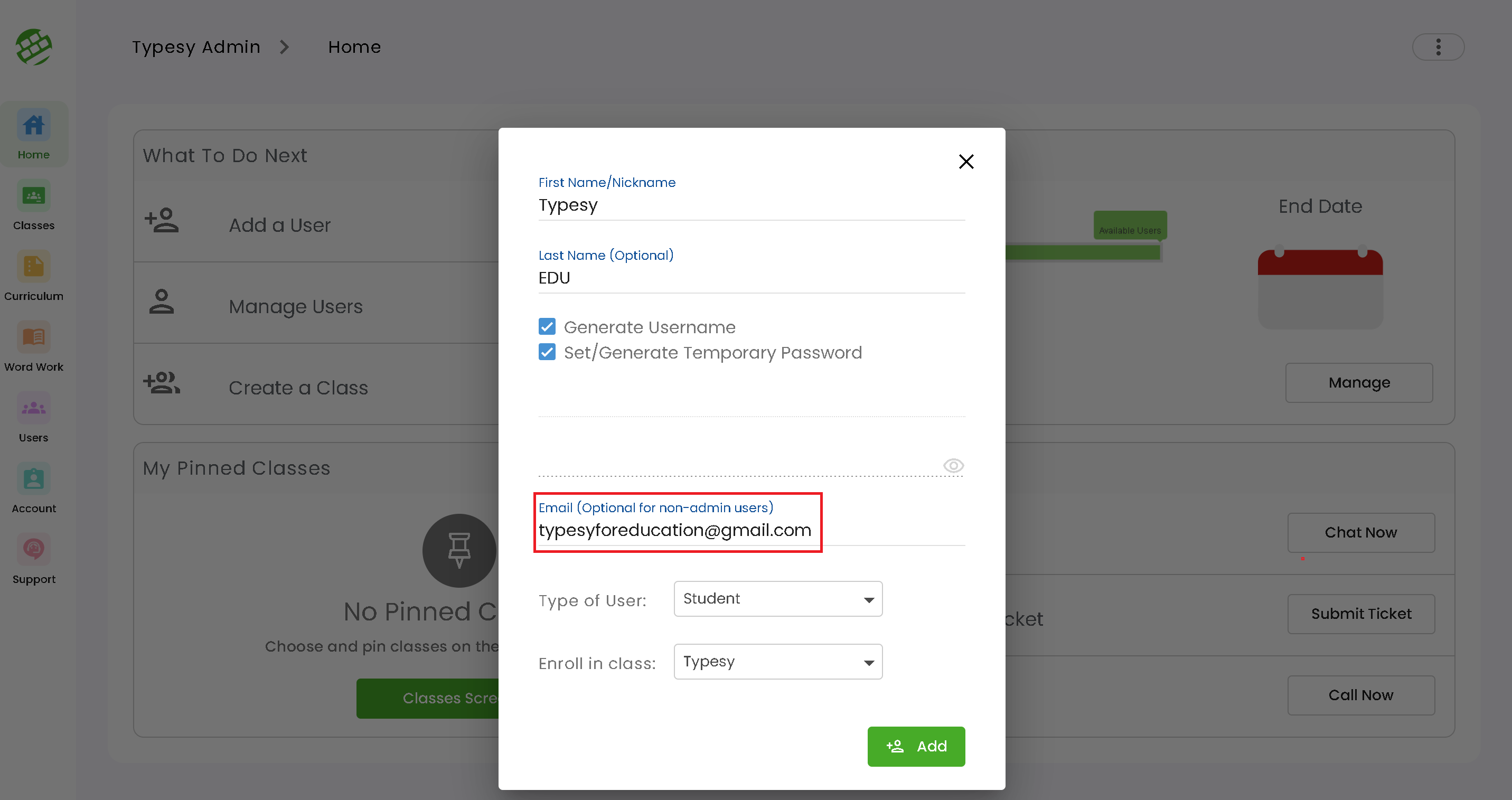
Task: Click the Add a User person-plus icon
Action: (162, 221)
